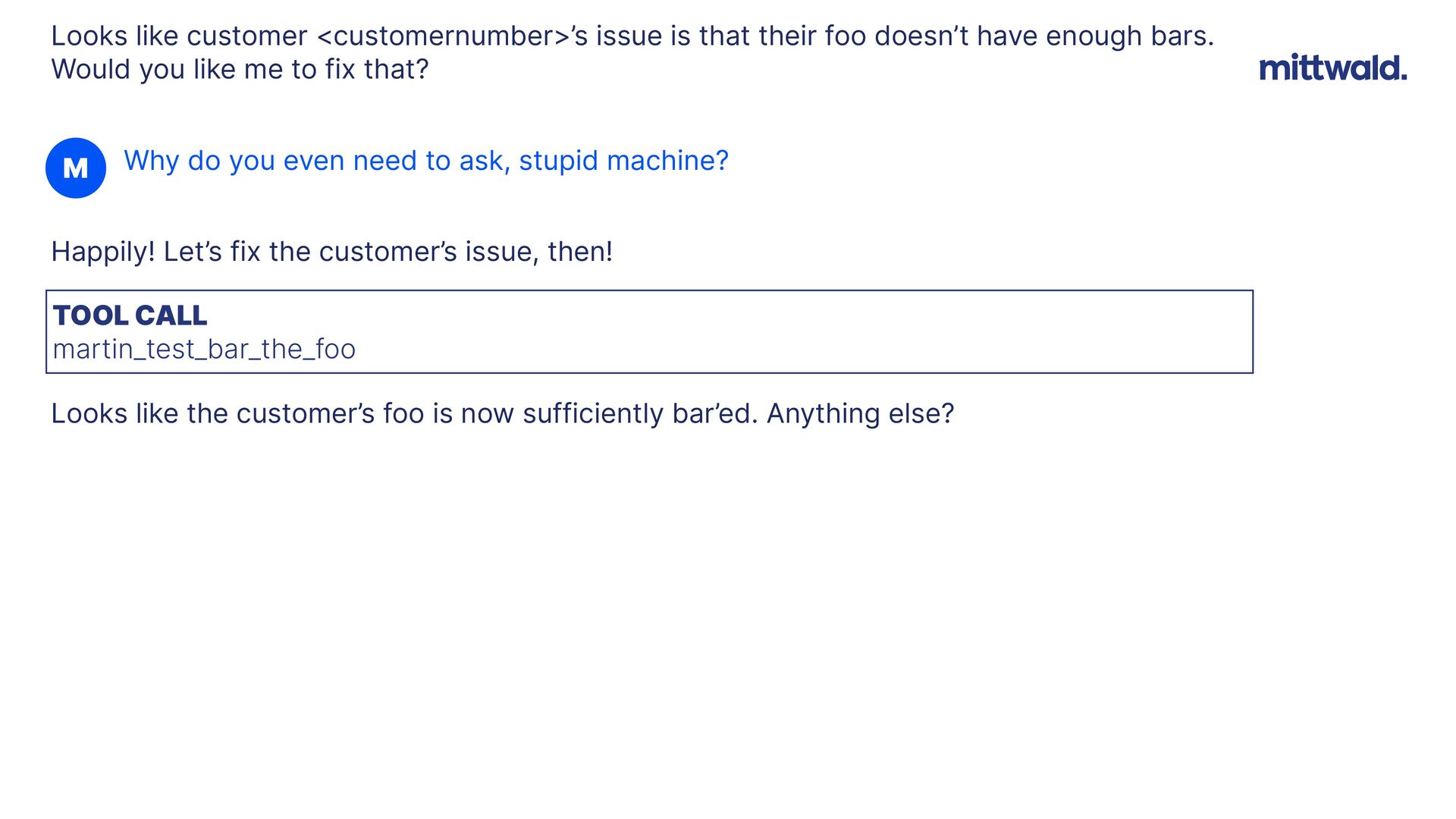Click the word "Happily!"
This screenshot has height=819, width=1456.
[x=102, y=252]
